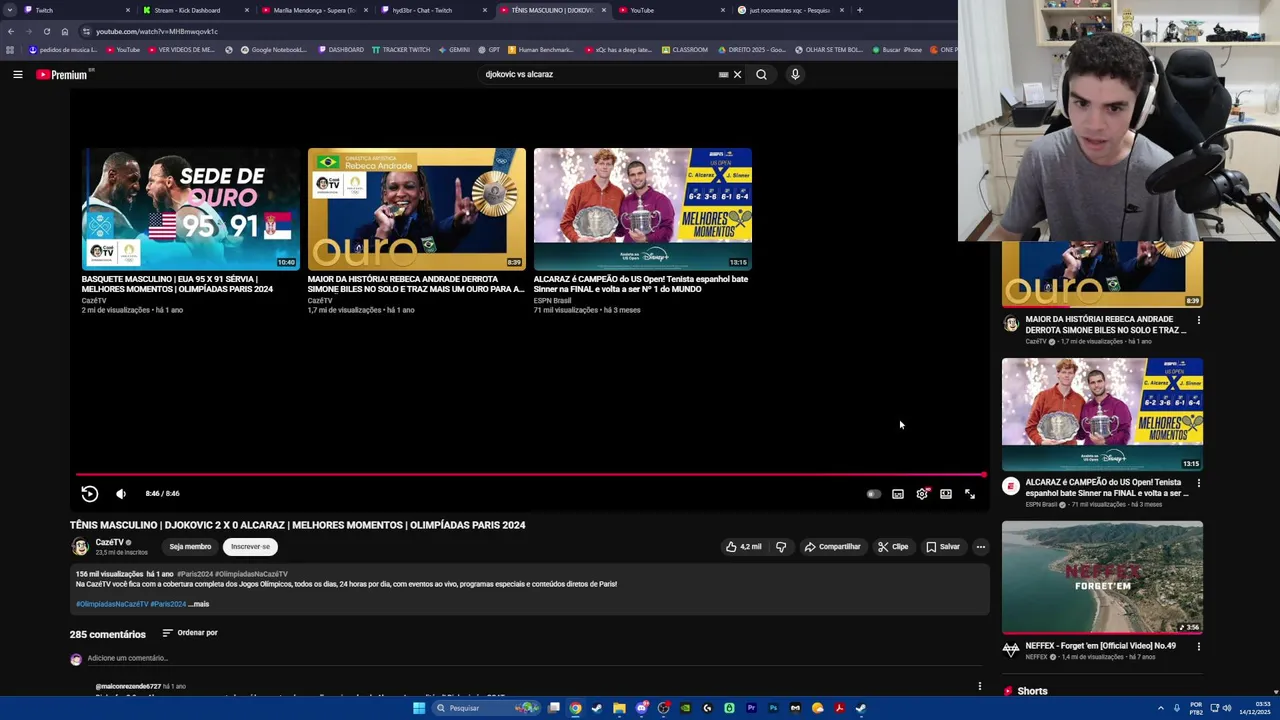Show hidden system tray icons

point(1161,708)
